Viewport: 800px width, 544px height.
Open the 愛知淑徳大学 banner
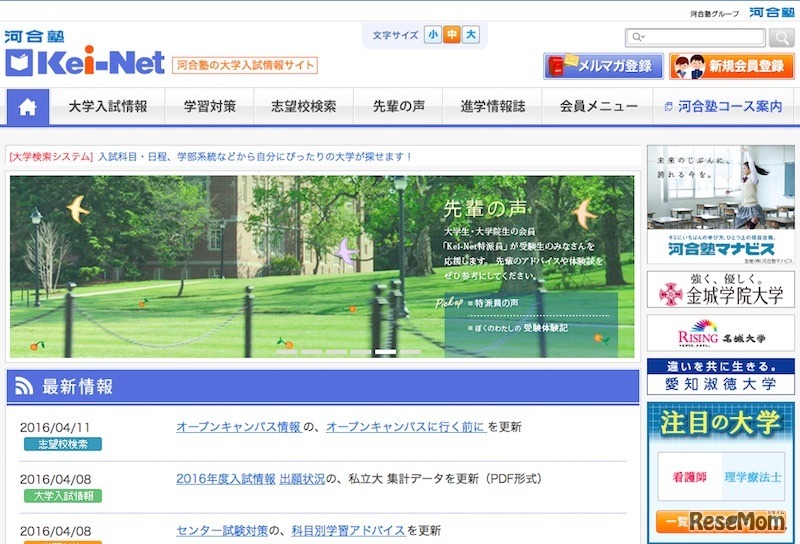point(721,377)
